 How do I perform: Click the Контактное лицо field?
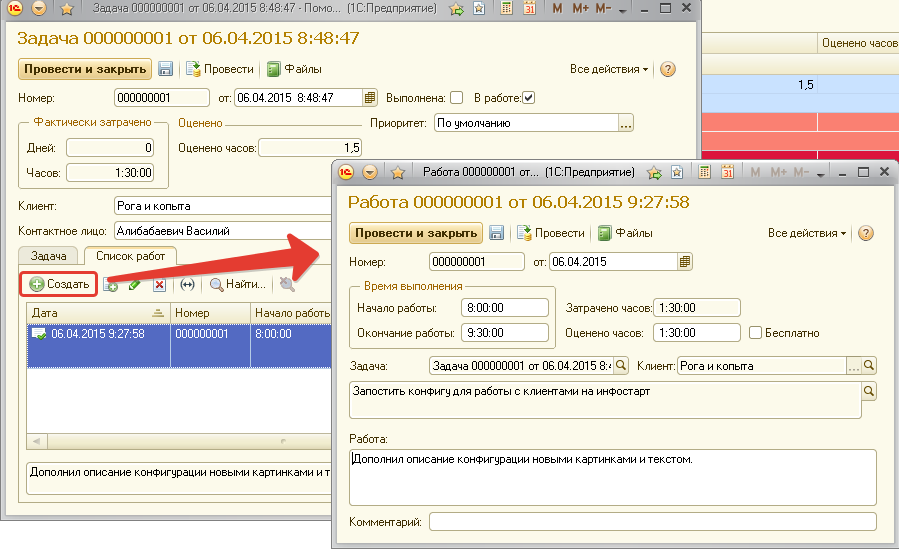[x=222, y=231]
